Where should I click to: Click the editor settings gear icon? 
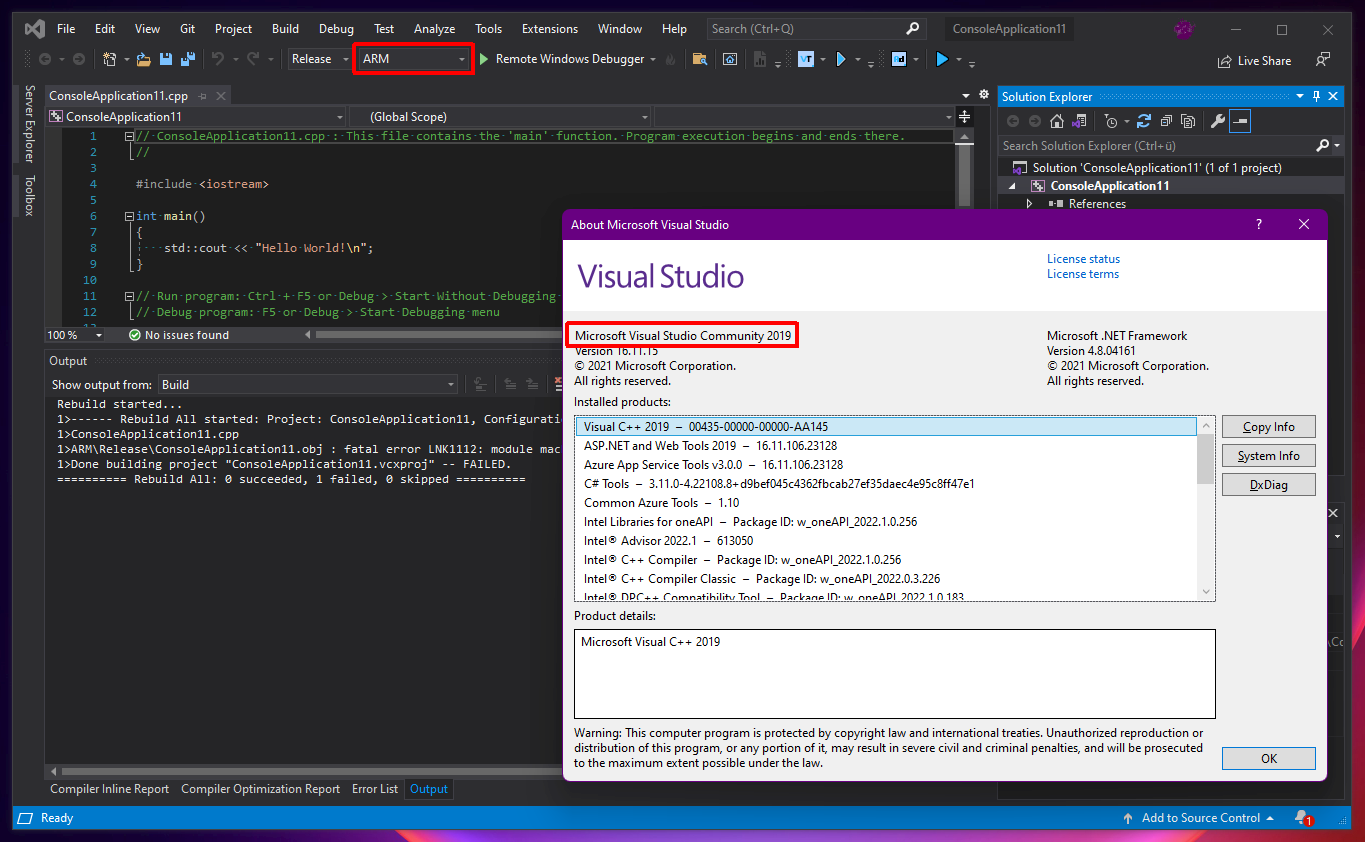pyautogui.click(x=984, y=96)
